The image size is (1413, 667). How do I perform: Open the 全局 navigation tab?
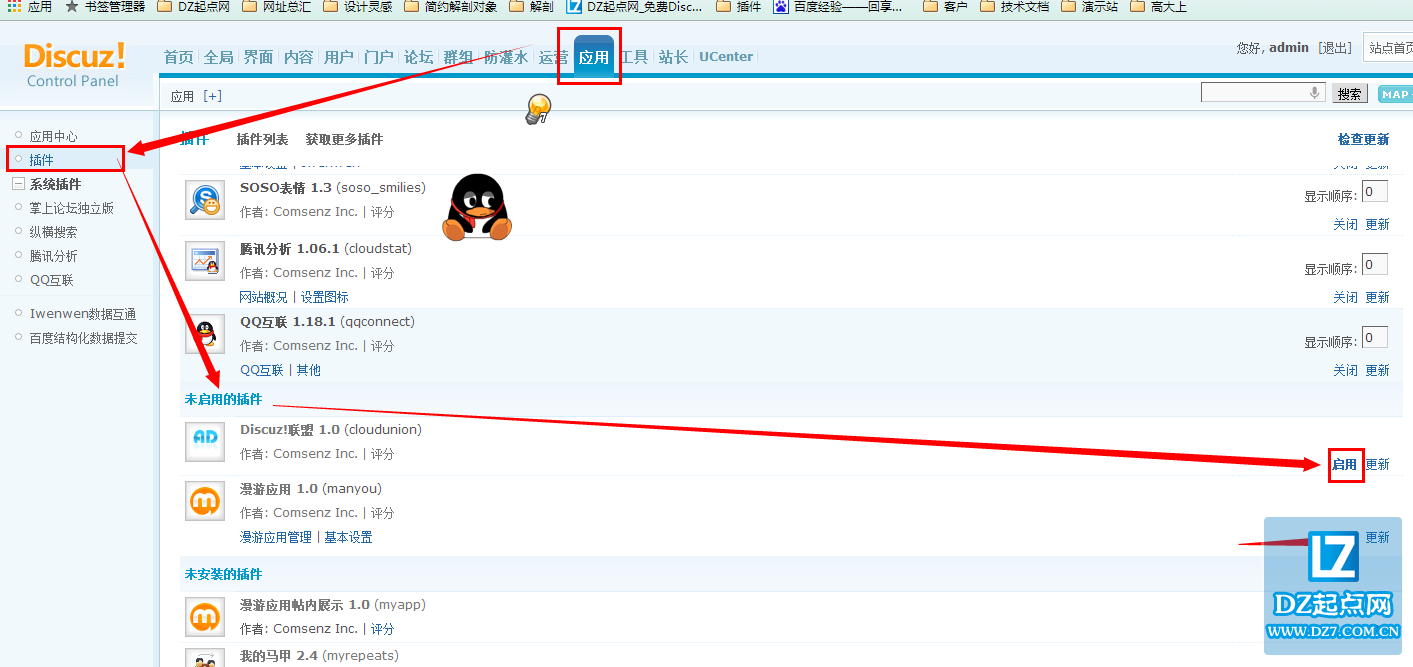219,57
